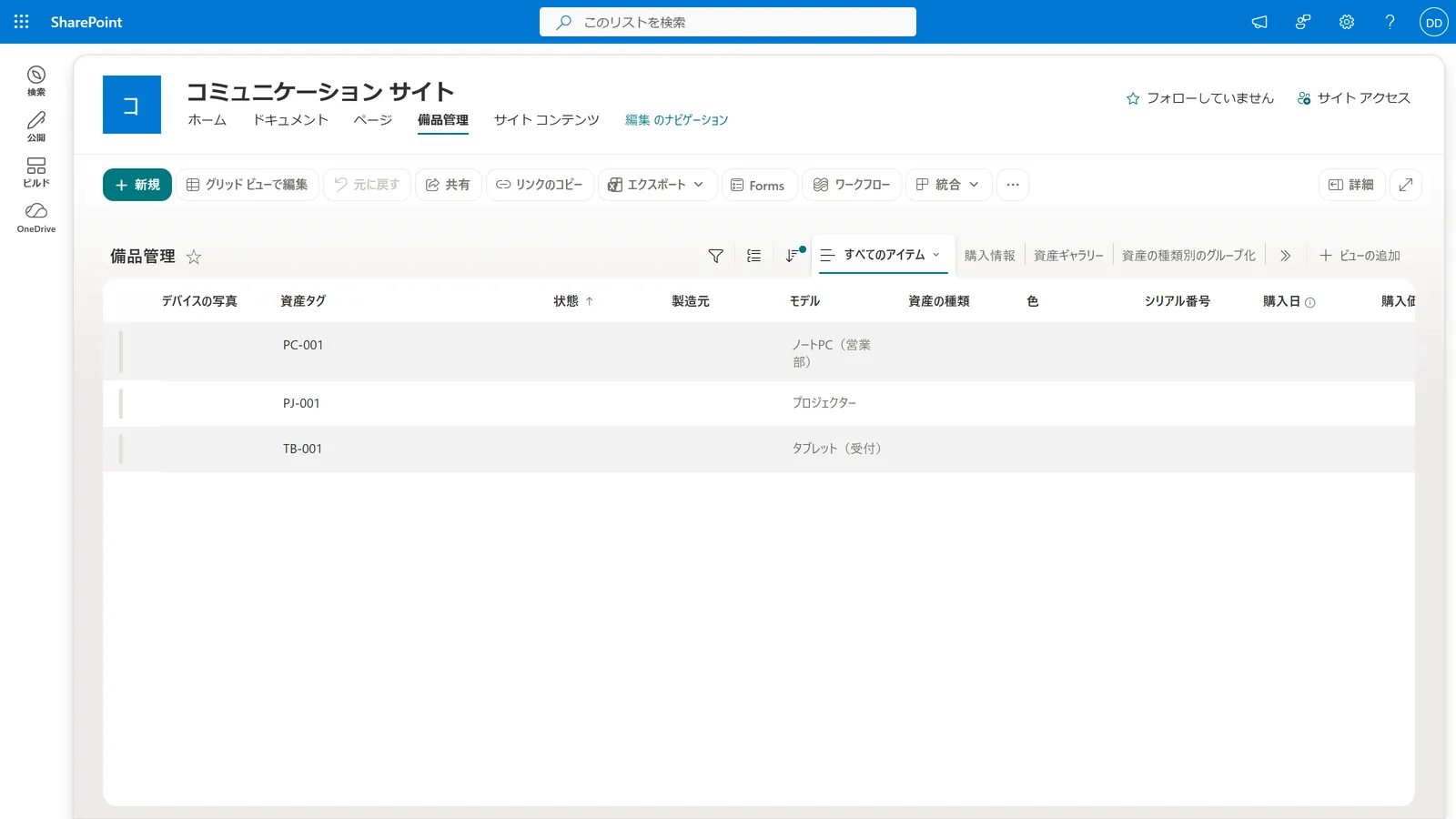The width and height of the screenshot is (1456, 819).
Task: Switch to the 購入情報 view tab
Action: pos(989,256)
